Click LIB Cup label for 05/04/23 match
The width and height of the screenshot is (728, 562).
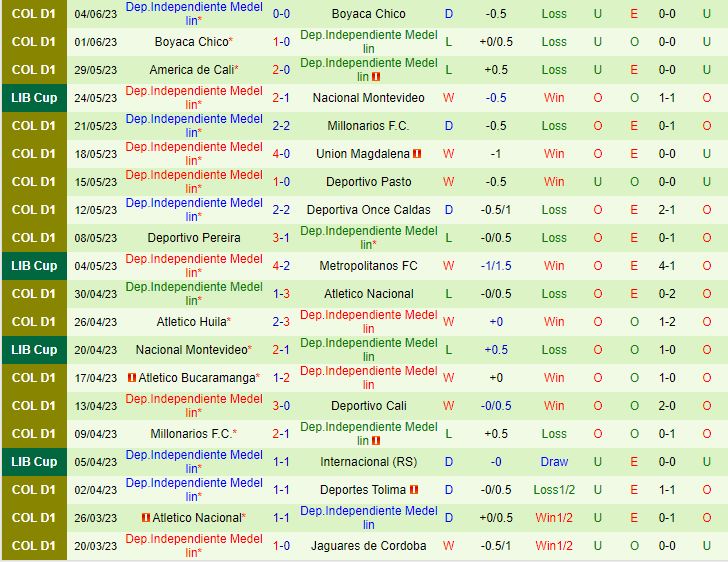(x=34, y=462)
